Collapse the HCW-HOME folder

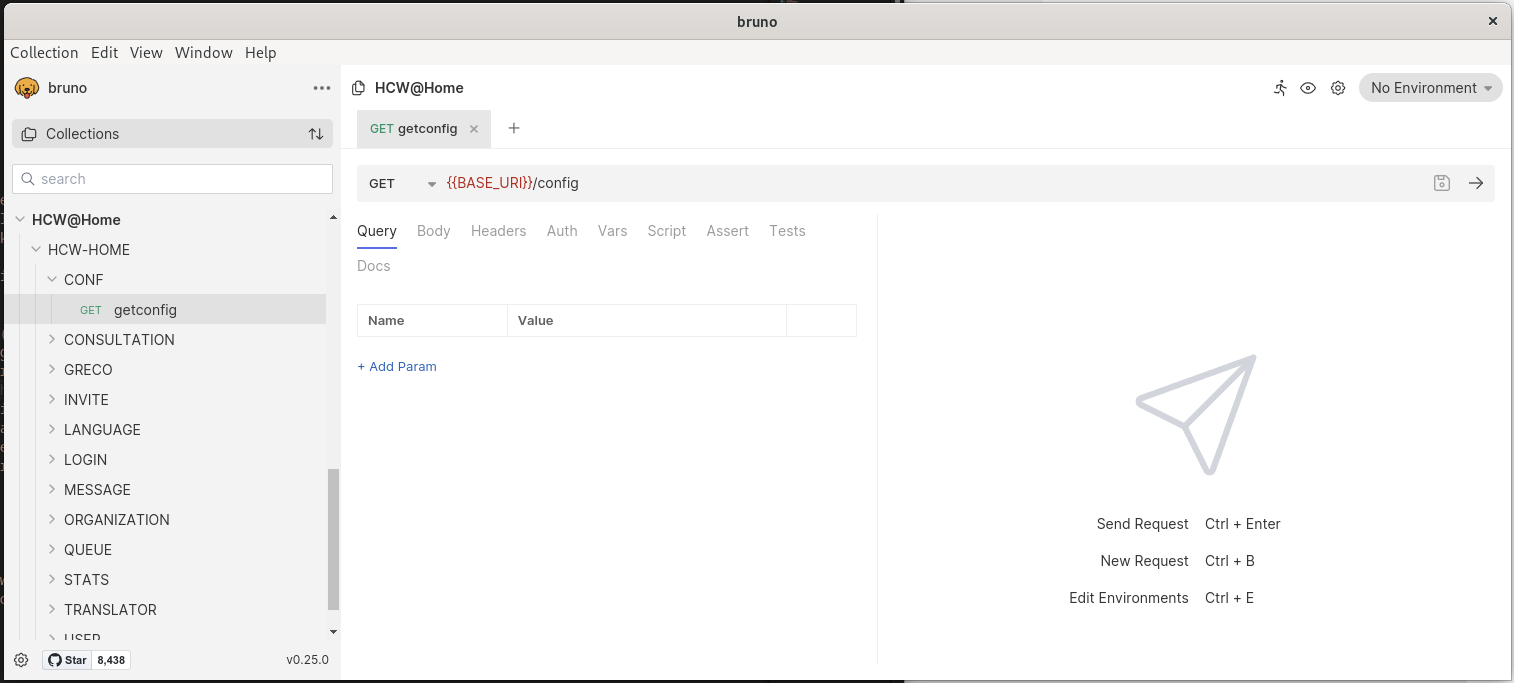tap(36, 250)
